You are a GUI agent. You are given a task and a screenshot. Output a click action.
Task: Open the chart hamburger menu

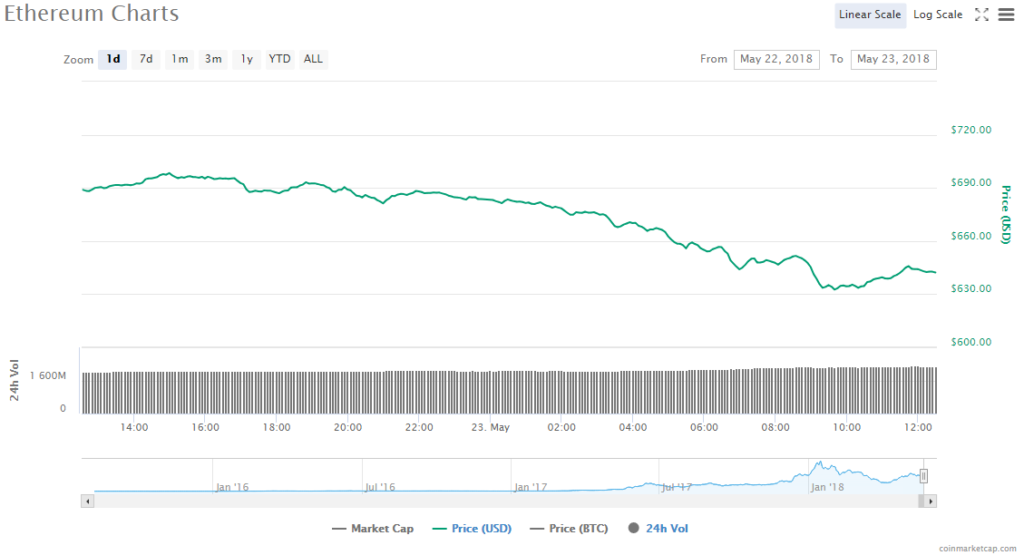[1005, 14]
